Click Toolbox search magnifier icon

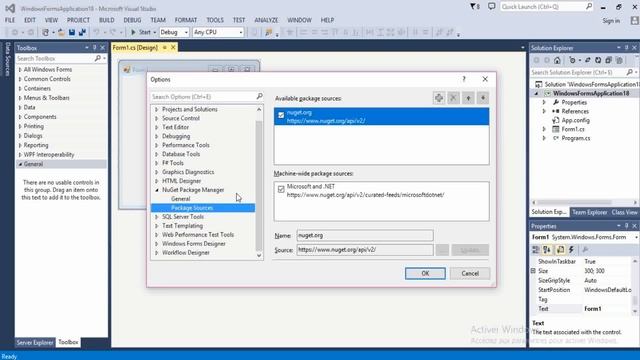coord(97,58)
